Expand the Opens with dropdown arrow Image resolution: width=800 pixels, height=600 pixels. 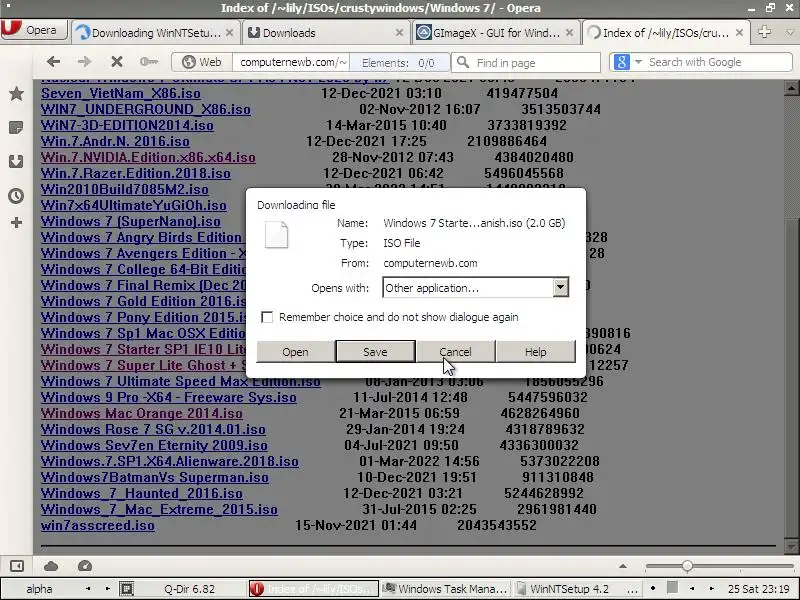[x=560, y=287]
